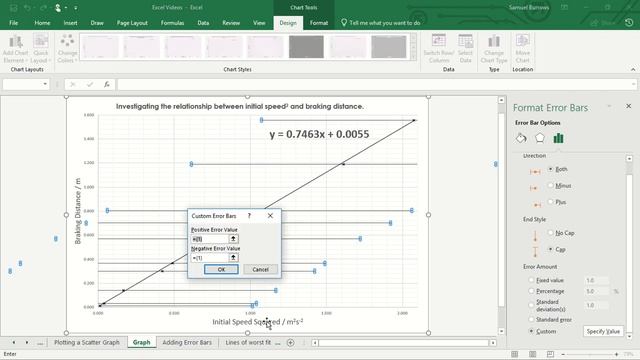Click the Specify Value button

pyautogui.click(x=603, y=331)
